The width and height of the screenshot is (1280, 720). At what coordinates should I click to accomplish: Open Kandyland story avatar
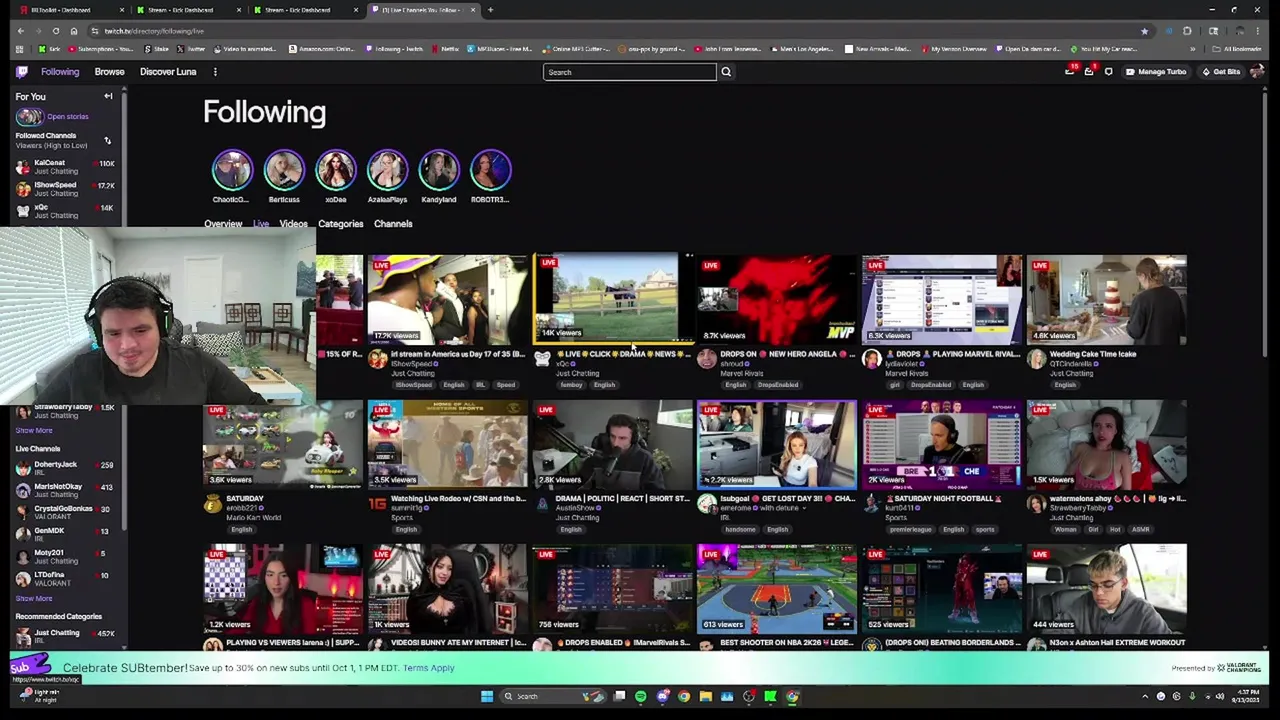coord(439,171)
